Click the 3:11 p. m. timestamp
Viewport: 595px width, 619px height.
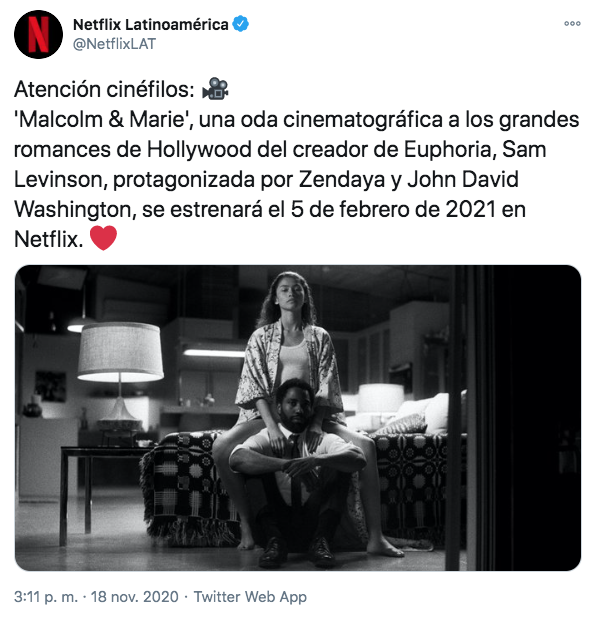[46, 596]
